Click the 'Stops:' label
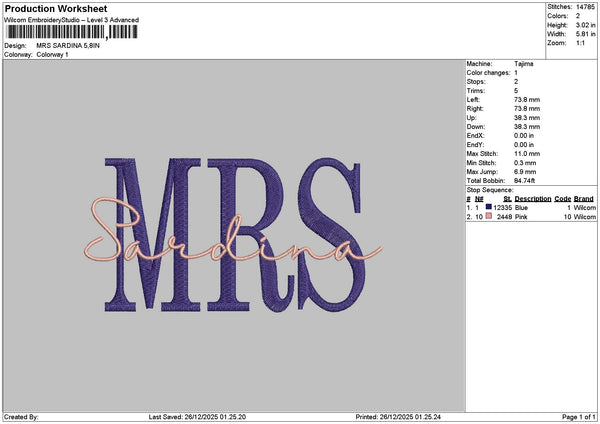The width and height of the screenshot is (600, 424). tap(476, 82)
